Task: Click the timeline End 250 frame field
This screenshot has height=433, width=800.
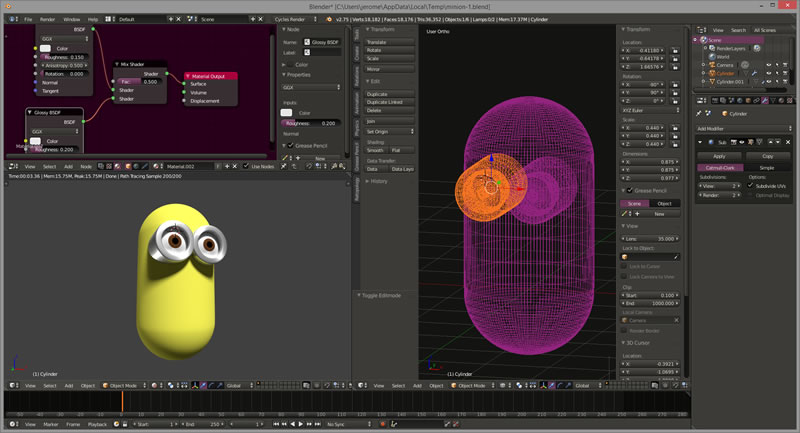Action: click(x=203, y=424)
